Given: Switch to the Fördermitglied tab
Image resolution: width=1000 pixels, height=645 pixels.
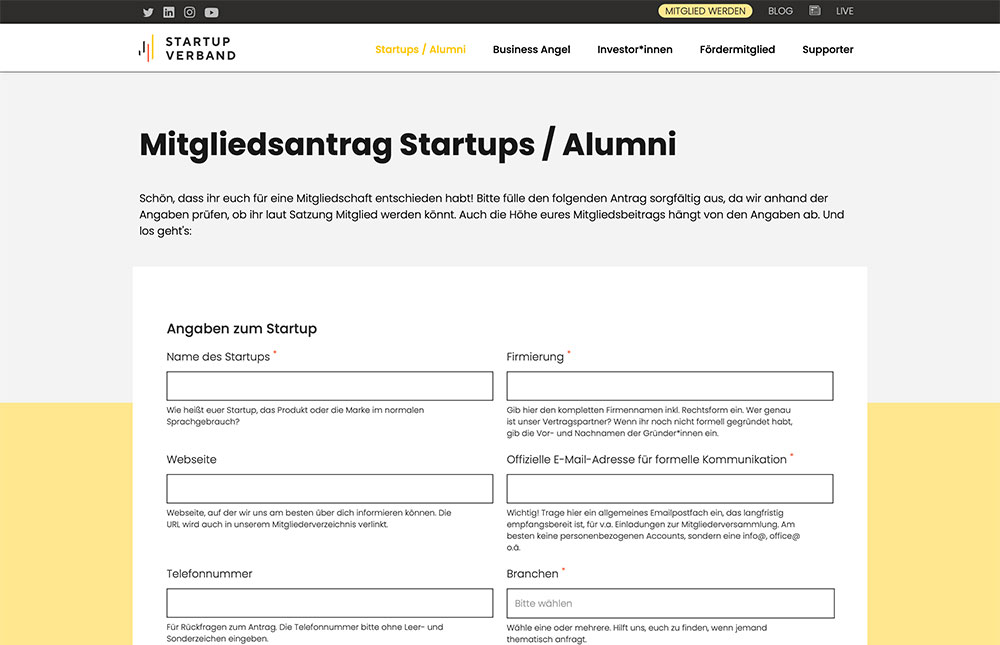Looking at the screenshot, I should click(737, 48).
